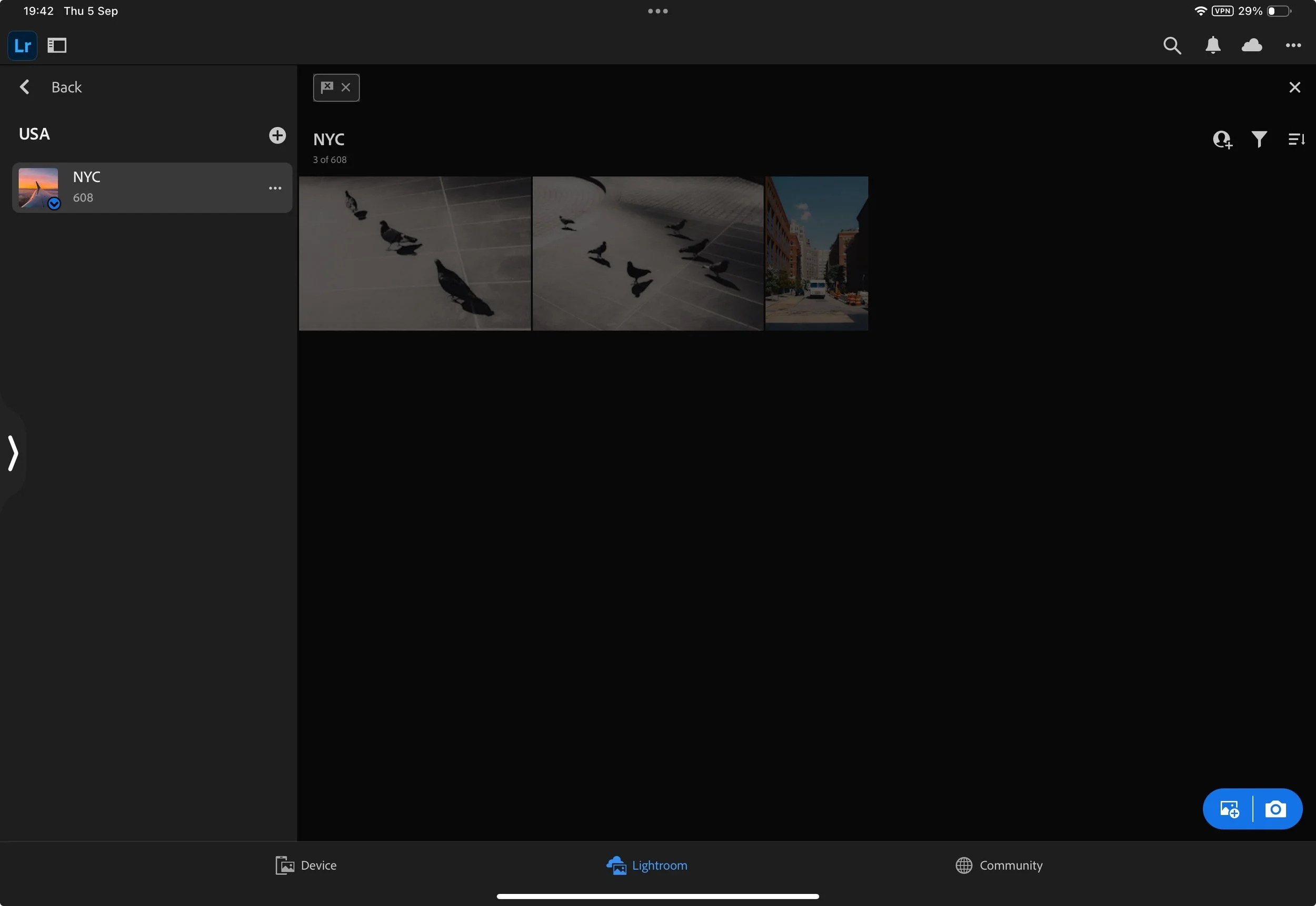Switch to the Community tab
1316x906 pixels.
click(x=999, y=865)
